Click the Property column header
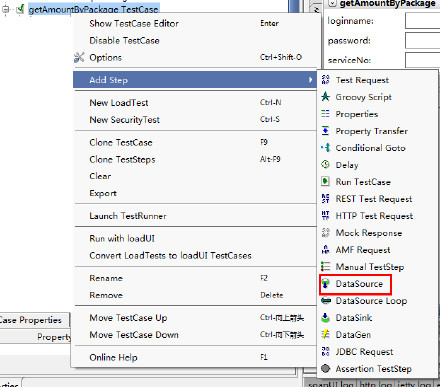 pyautogui.click(x=54, y=337)
